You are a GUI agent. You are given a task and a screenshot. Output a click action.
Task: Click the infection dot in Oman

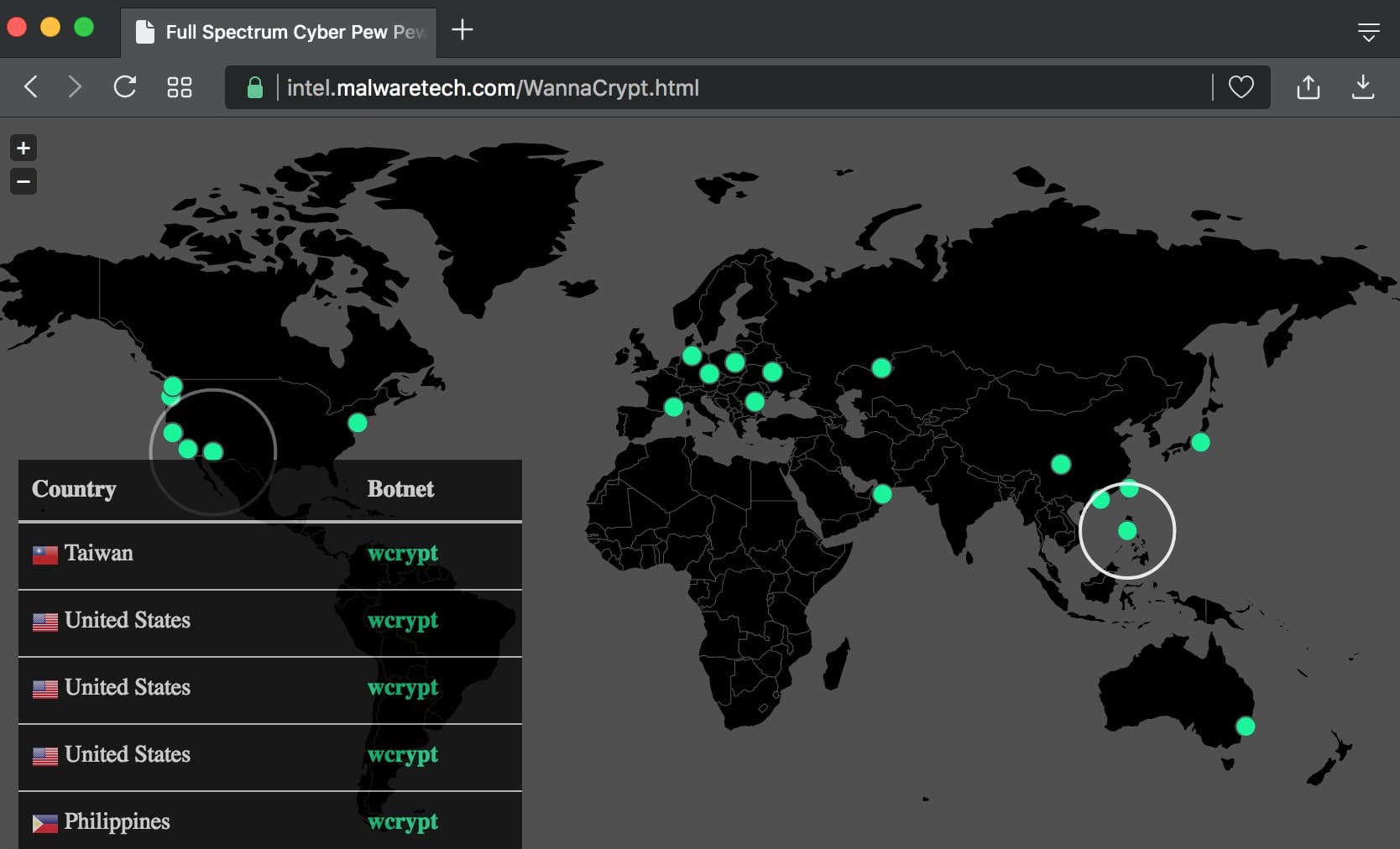tap(882, 494)
